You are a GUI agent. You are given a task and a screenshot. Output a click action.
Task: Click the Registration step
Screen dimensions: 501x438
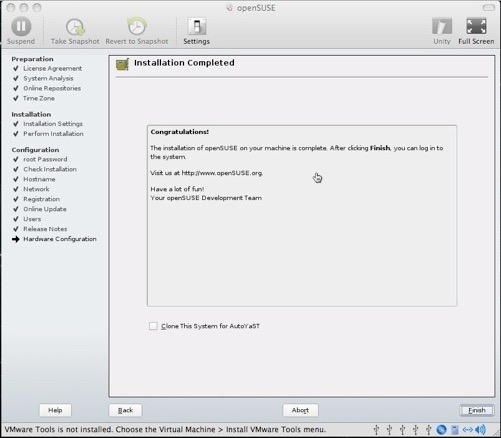point(41,199)
